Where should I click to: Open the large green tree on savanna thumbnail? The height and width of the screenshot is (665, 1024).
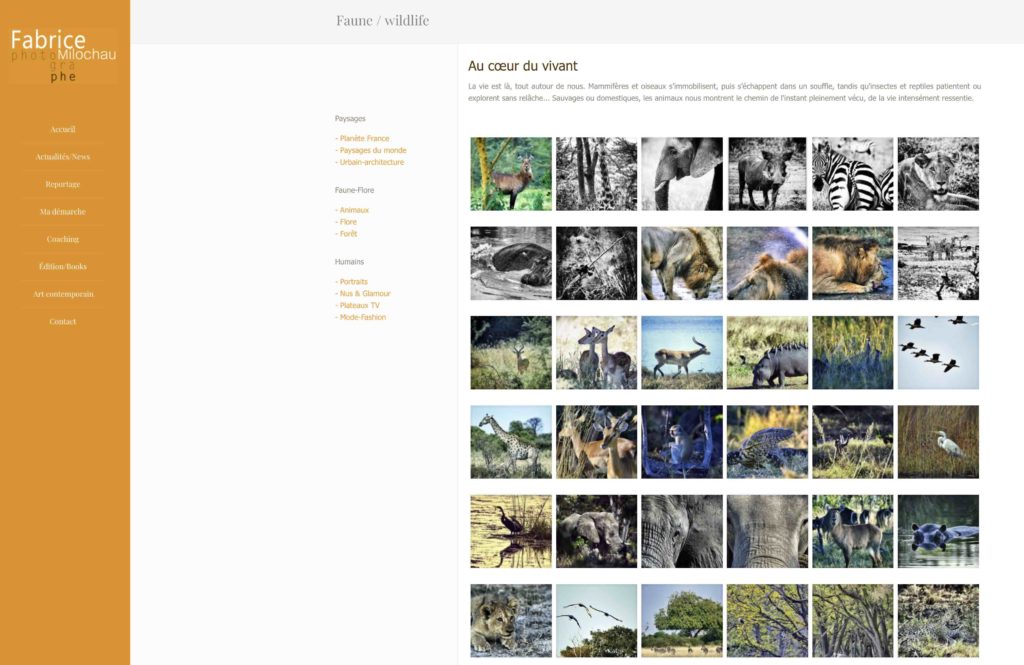click(682, 621)
